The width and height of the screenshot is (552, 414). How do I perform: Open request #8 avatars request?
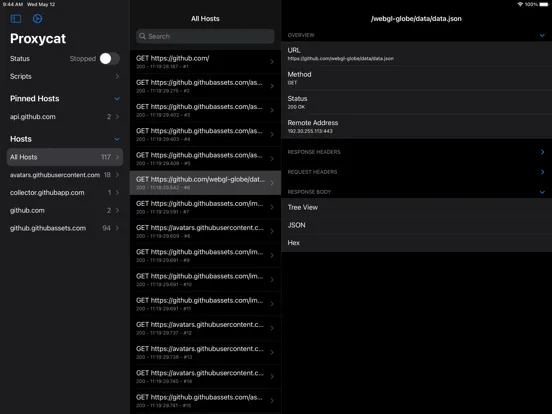click(205, 231)
